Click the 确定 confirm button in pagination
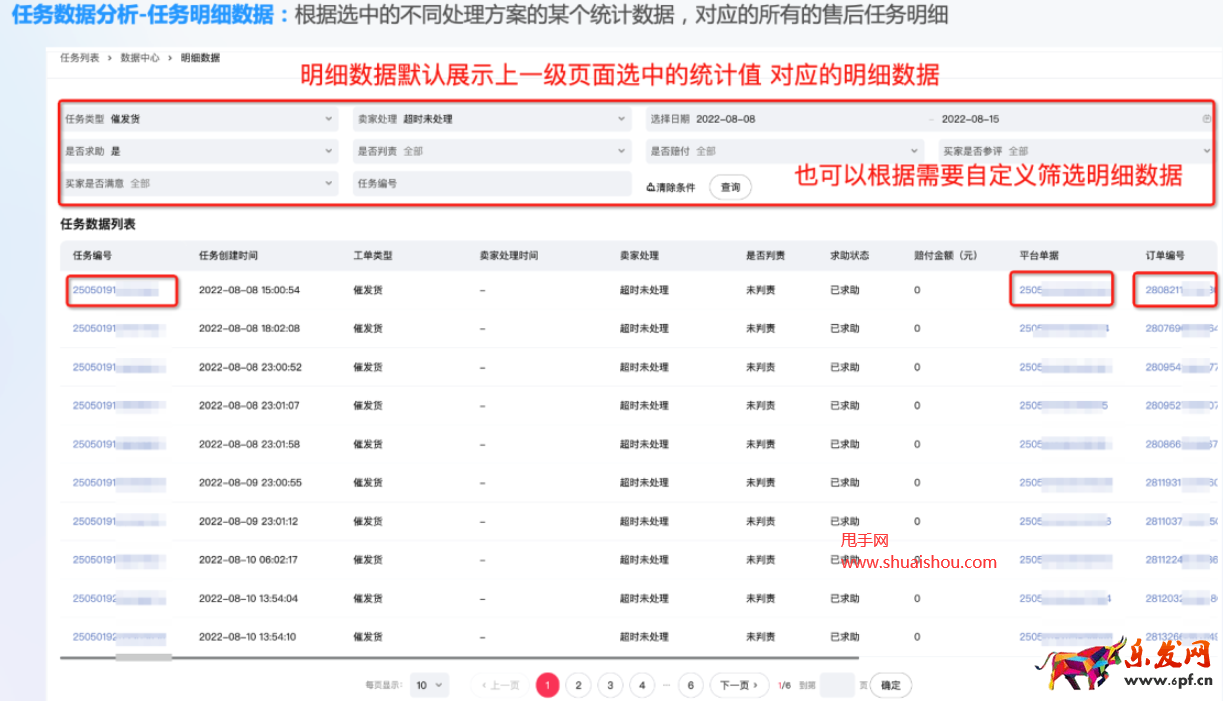Screen dimensions: 1223x701 [x=889, y=685]
